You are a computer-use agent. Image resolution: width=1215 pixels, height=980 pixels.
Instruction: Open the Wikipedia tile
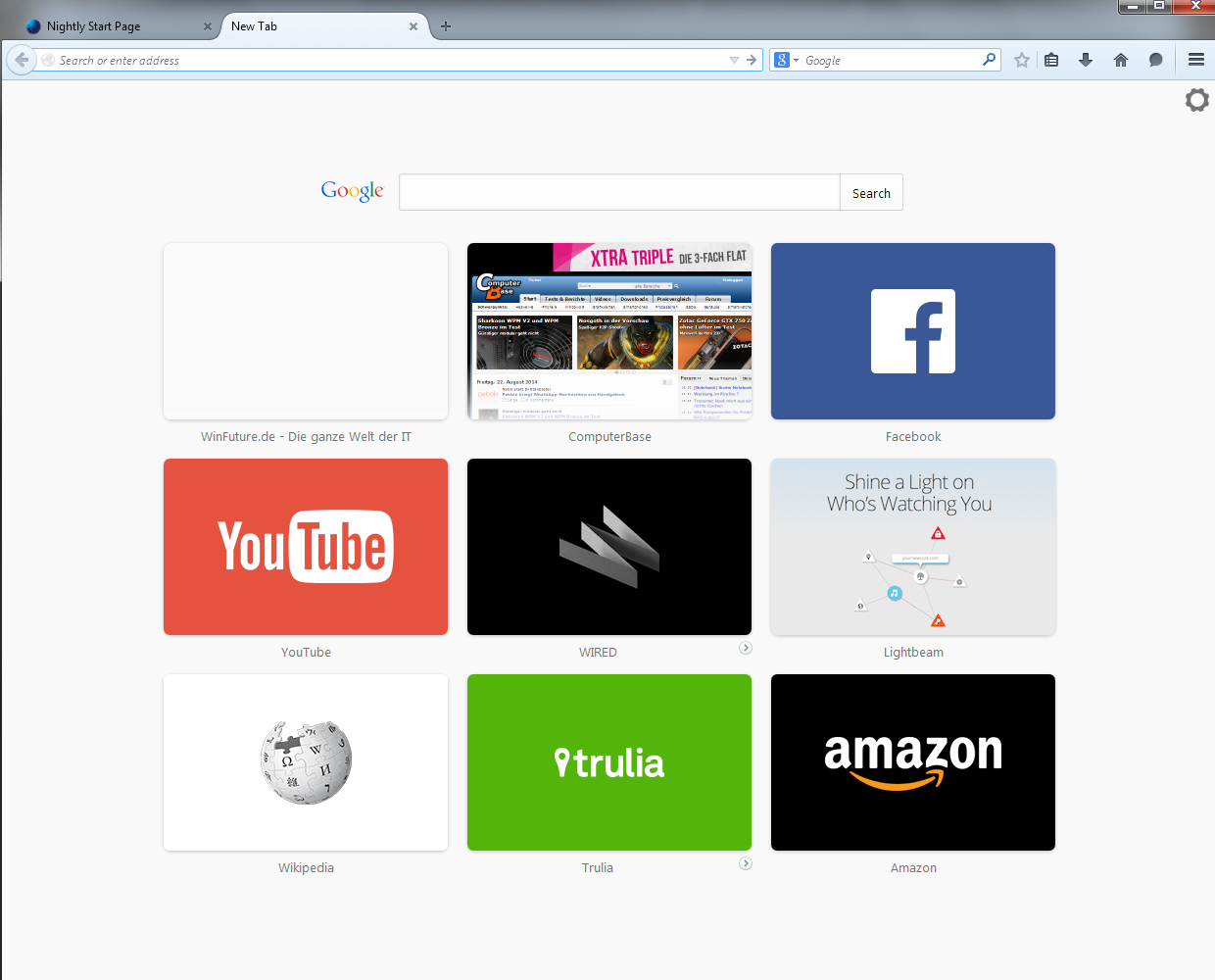(x=306, y=762)
